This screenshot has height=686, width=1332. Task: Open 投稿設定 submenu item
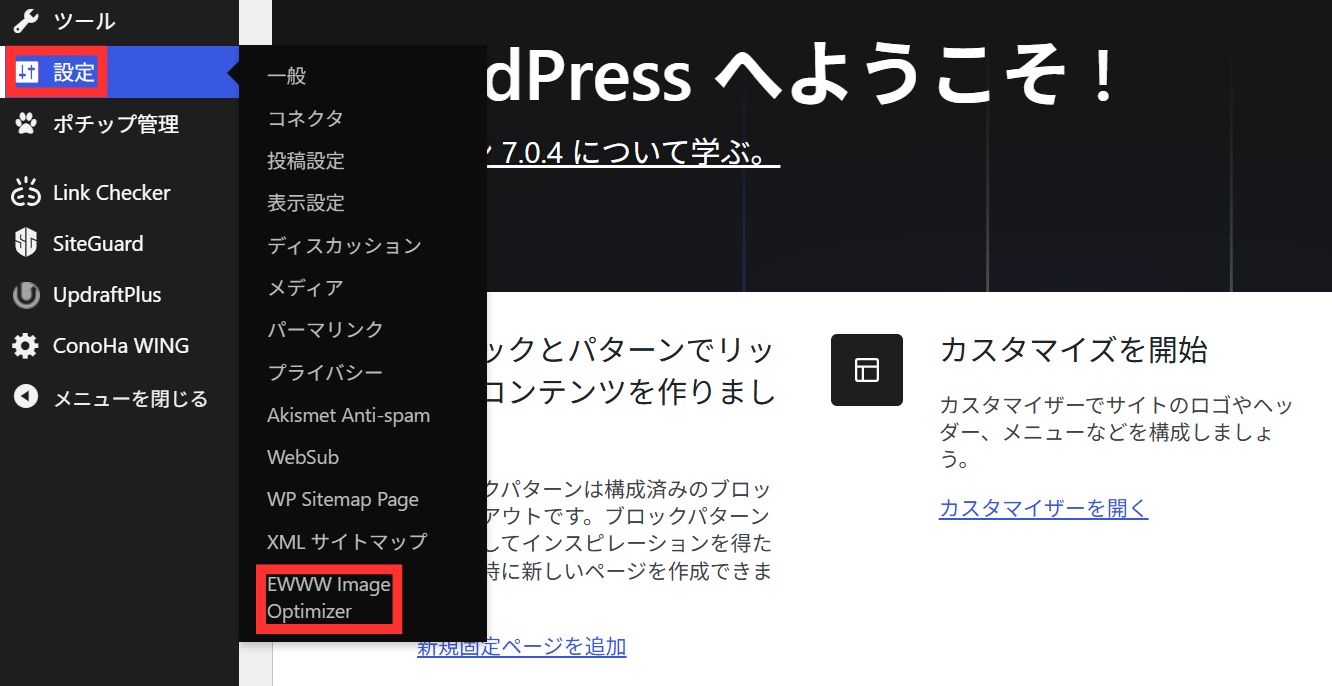306,160
